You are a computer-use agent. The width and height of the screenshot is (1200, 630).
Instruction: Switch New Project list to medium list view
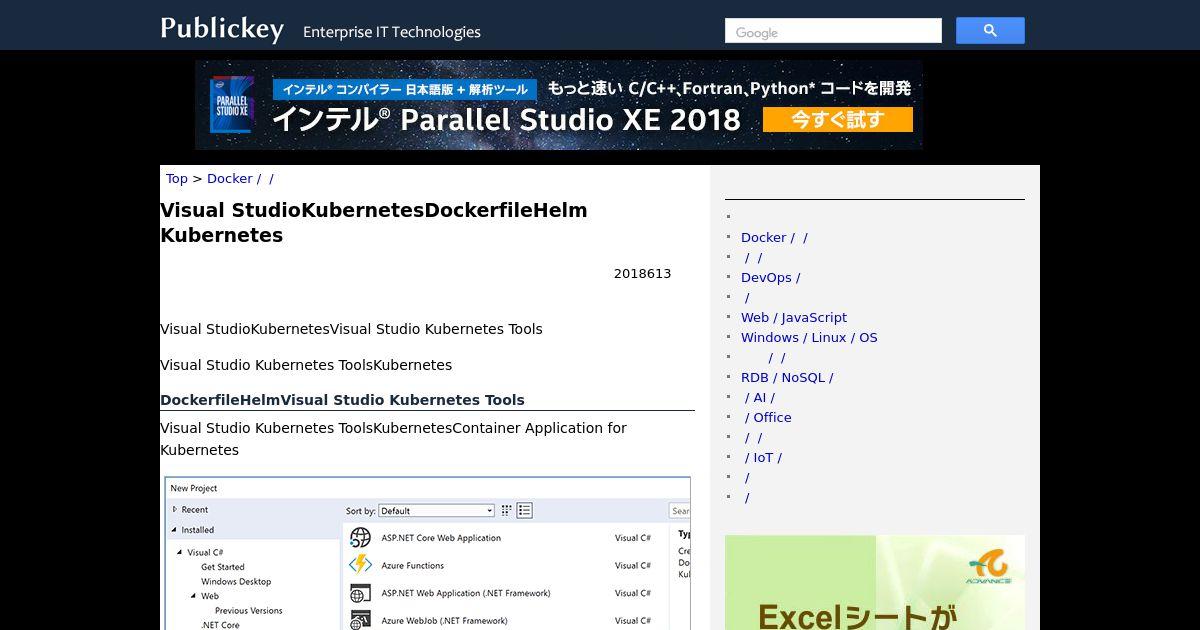525,510
